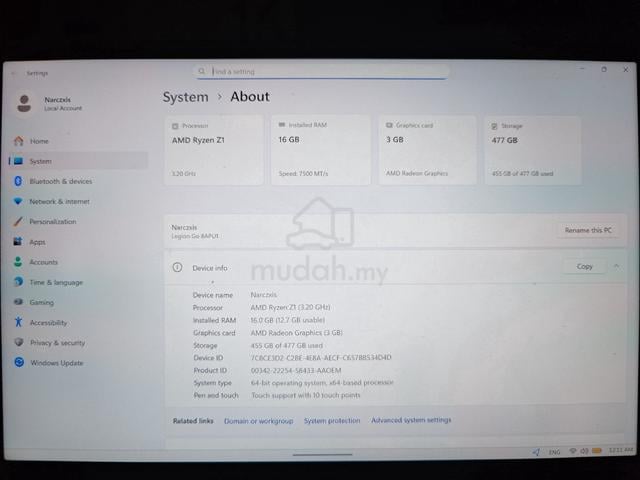The height and width of the screenshot is (480, 640).
Task: Open the taskbar clock
Action: [x=620, y=450]
